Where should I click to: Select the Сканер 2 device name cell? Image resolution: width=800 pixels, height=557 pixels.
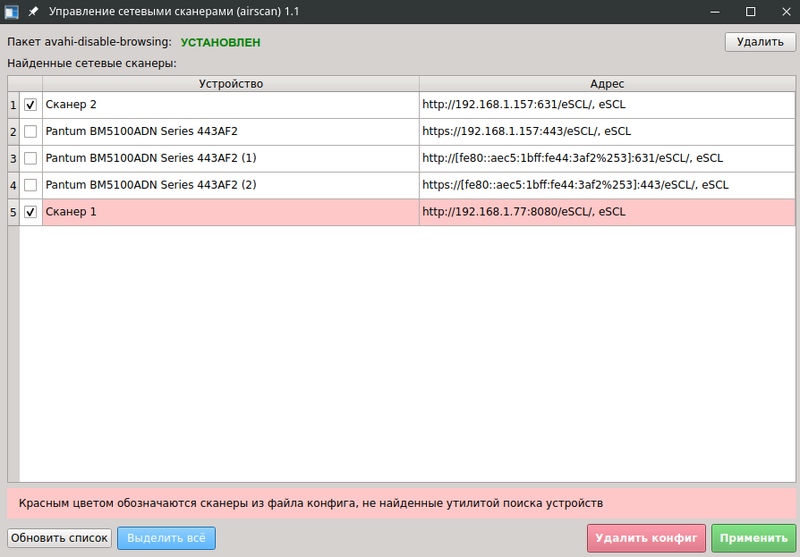point(230,105)
